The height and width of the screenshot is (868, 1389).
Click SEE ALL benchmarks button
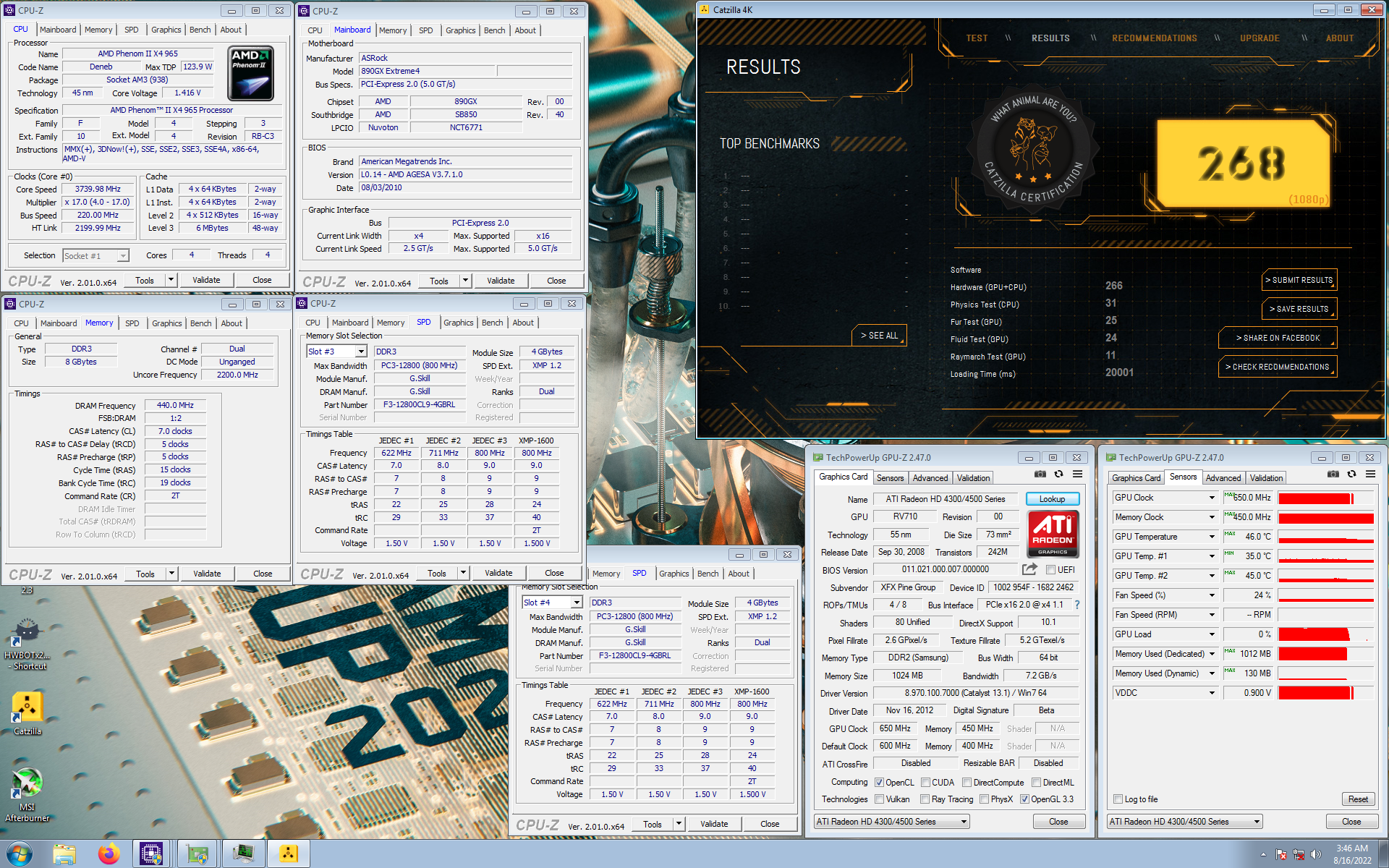[879, 336]
